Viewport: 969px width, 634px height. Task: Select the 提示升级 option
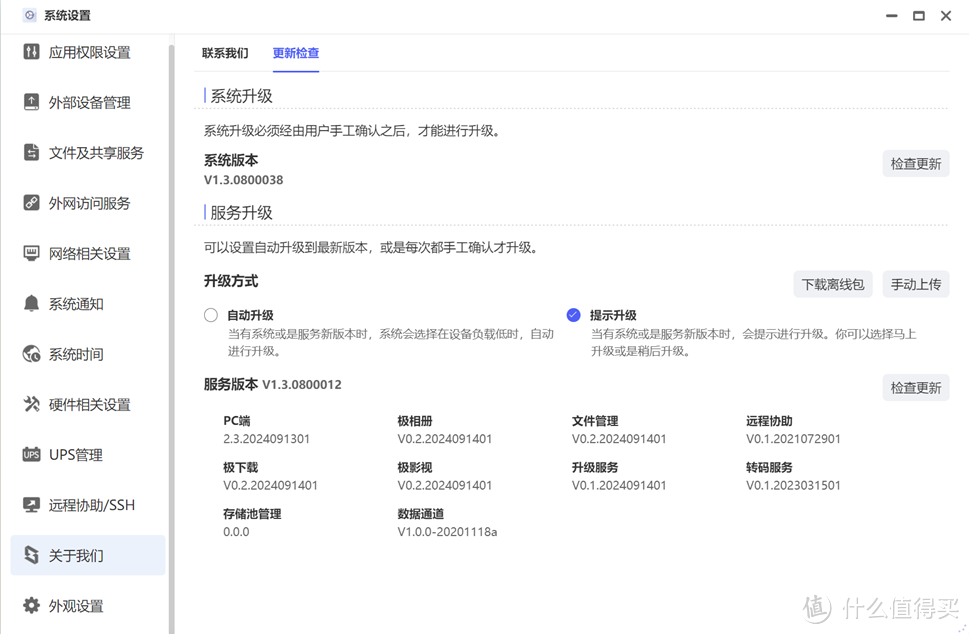click(573, 314)
